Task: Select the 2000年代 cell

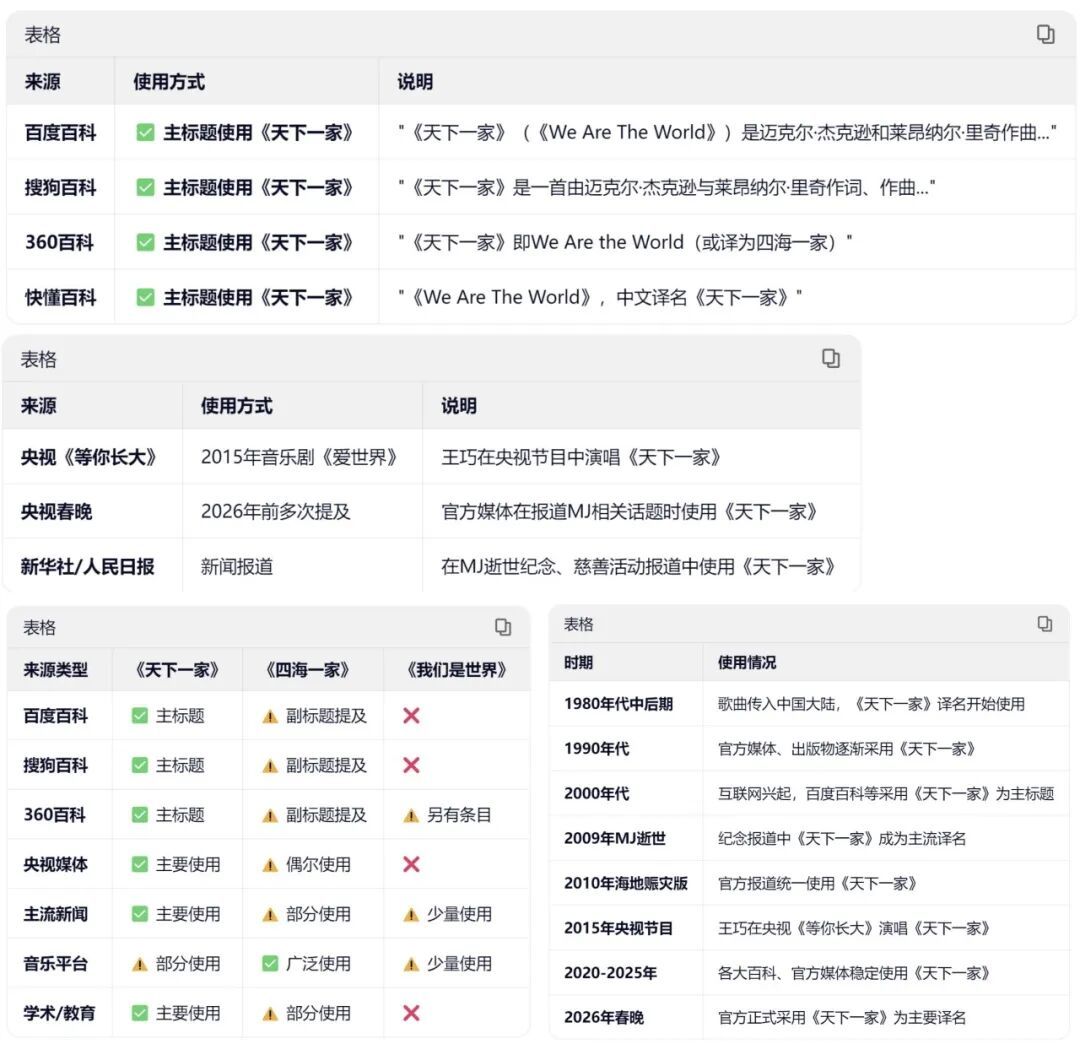Action: pos(596,793)
